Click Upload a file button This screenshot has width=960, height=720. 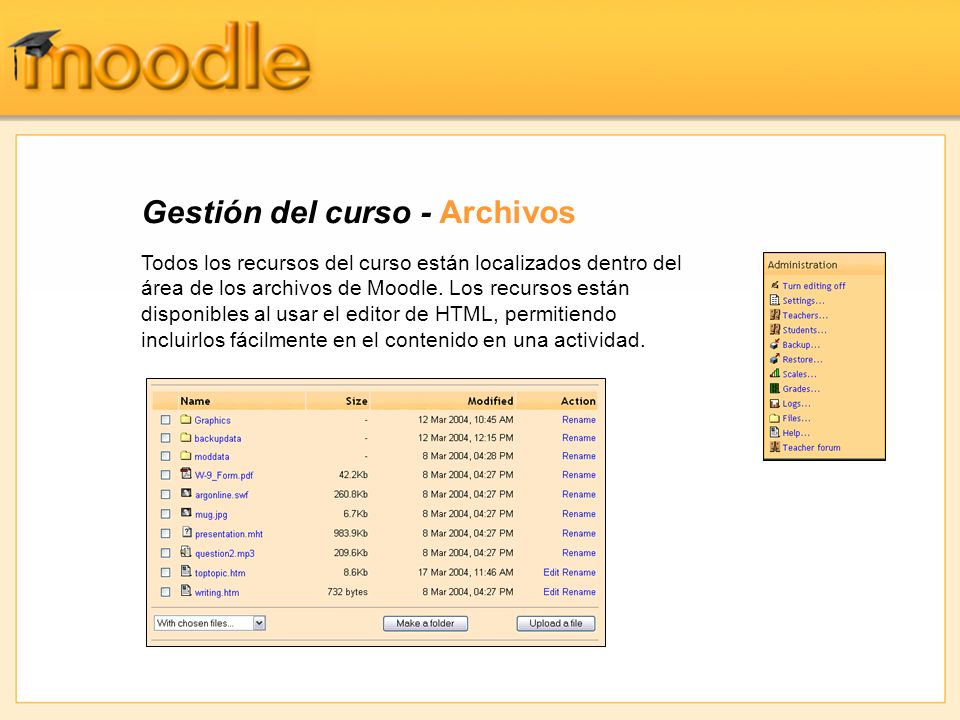point(556,623)
